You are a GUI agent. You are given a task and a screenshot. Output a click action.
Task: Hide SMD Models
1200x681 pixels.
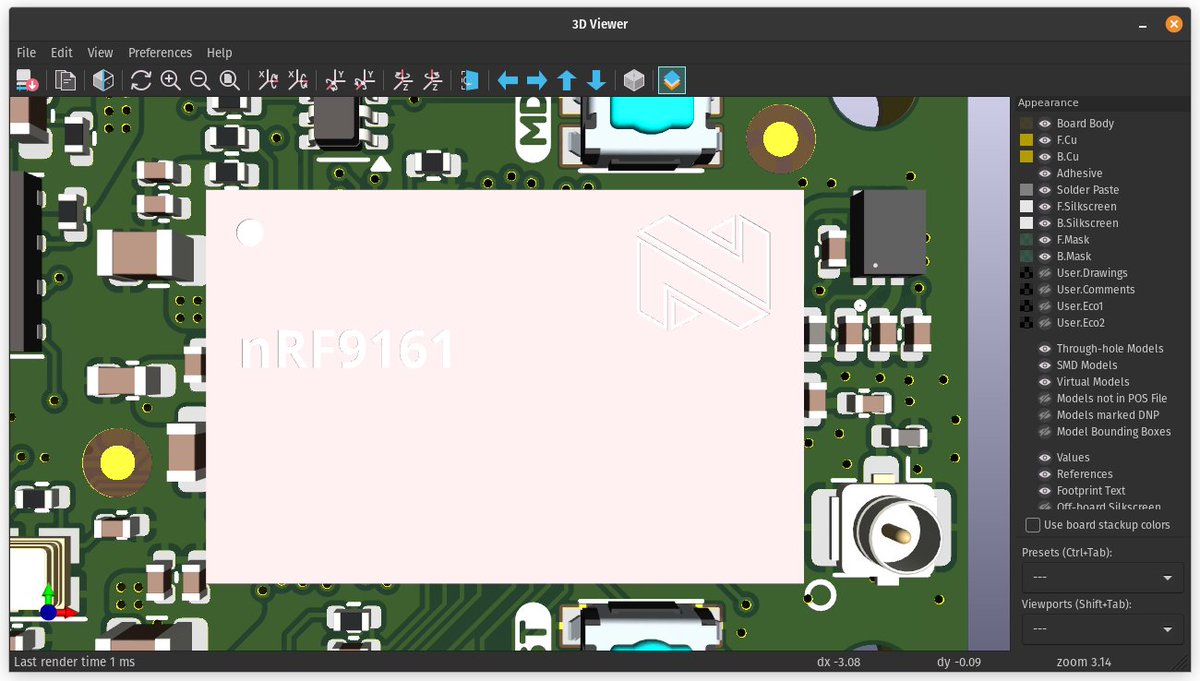pyautogui.click(x=1044, y=365)
